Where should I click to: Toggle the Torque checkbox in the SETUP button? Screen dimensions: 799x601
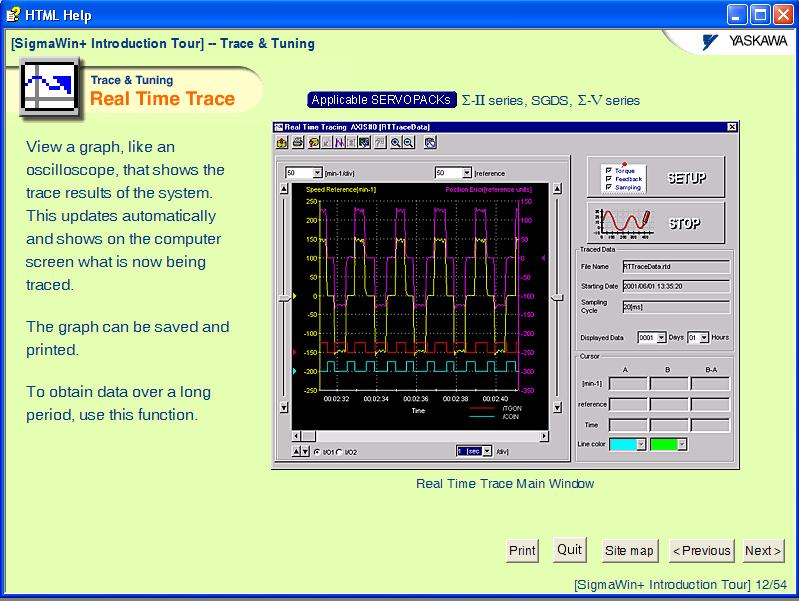tap(608, 171)
